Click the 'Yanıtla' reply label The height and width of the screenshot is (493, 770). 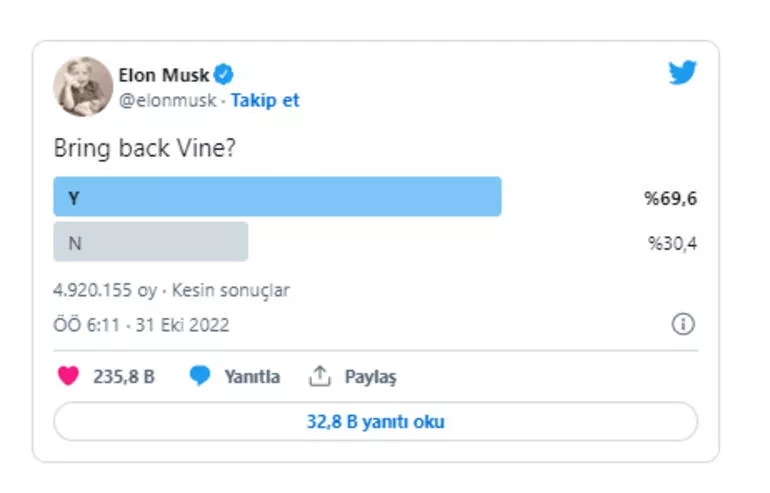pyautogui.click(x=252, y=377)
